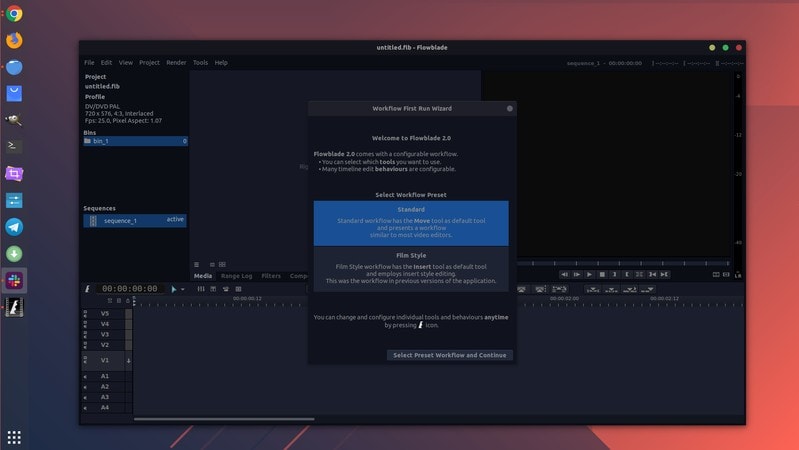Set Mark In on the monitor controls
The image size is (799, 450).
[x=615, y=274]
